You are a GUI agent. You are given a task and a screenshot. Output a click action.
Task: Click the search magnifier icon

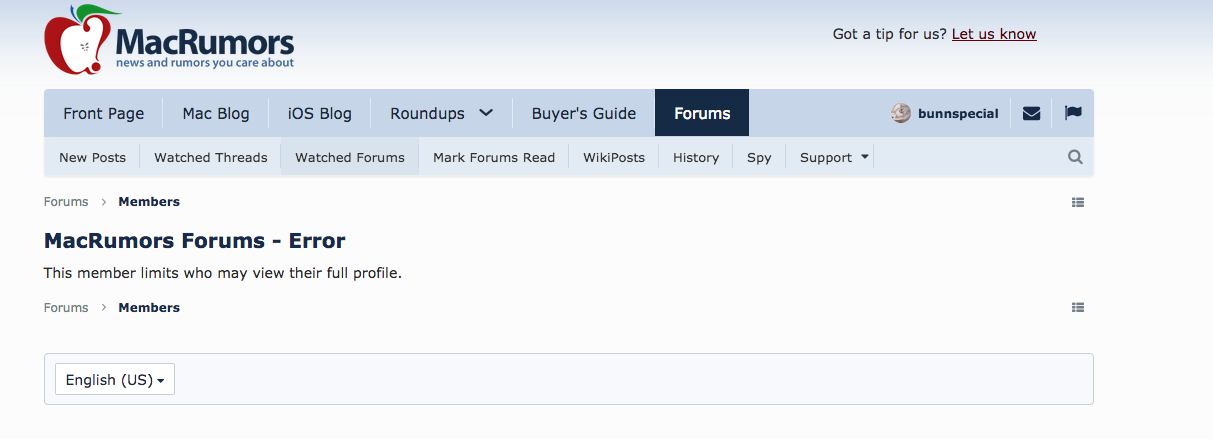[1075, 157]
